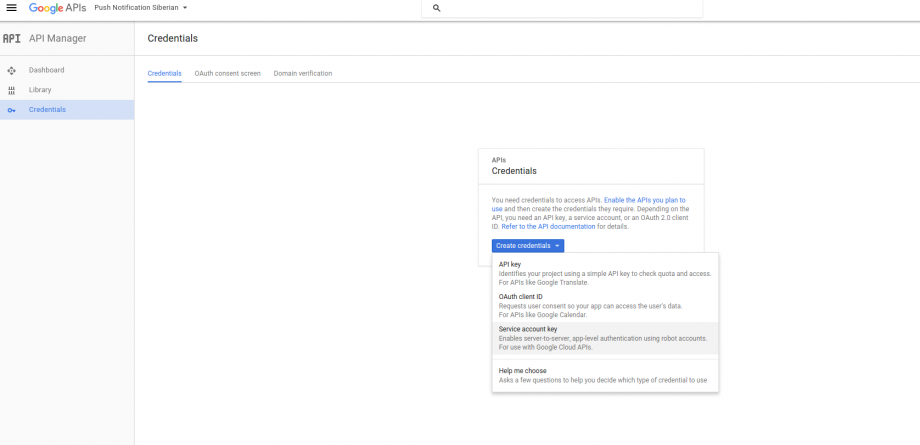Click the API Manager logo icon

(x=11, y=39)
